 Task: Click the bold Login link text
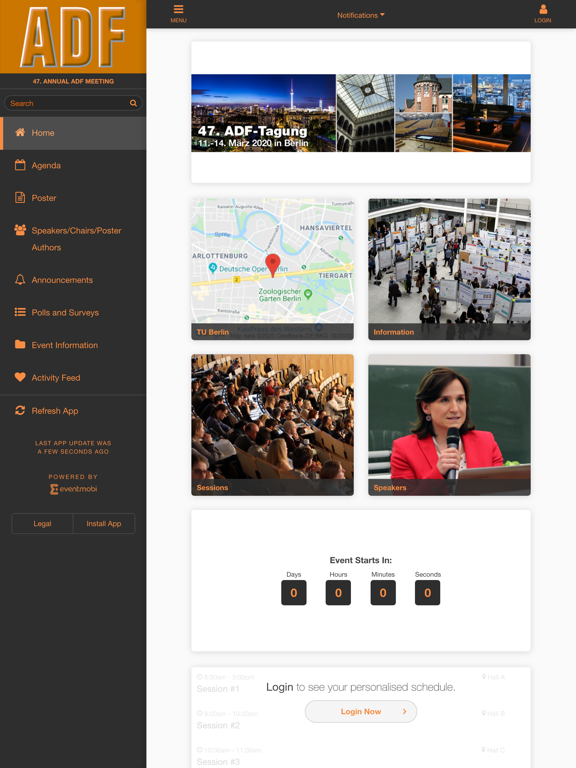279,687
